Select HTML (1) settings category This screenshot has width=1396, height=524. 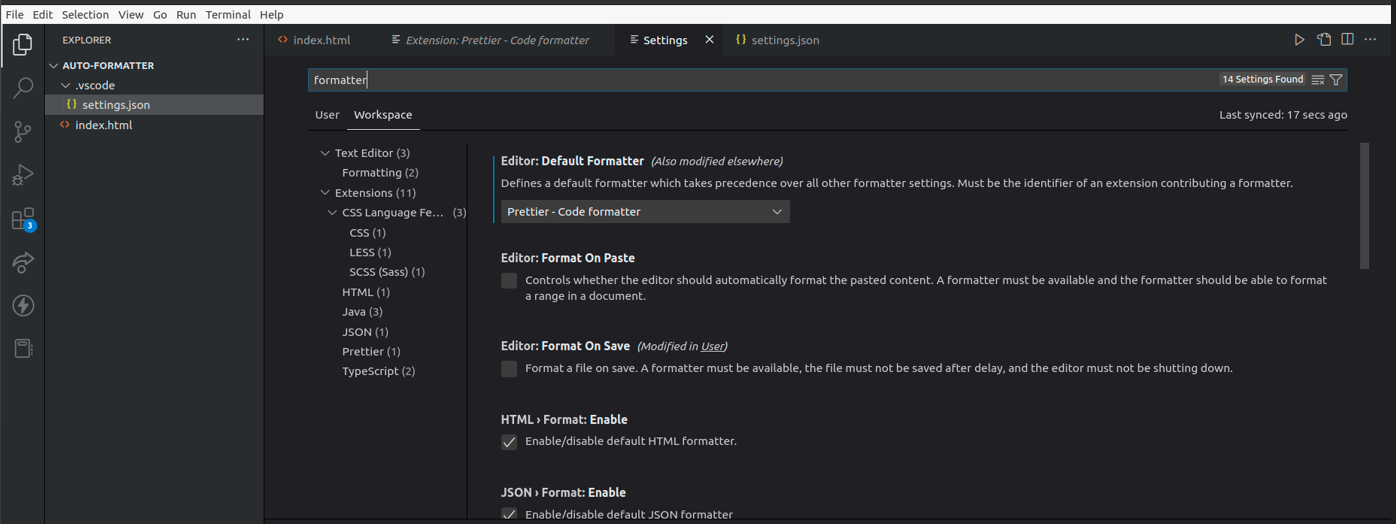click(366, 292)
